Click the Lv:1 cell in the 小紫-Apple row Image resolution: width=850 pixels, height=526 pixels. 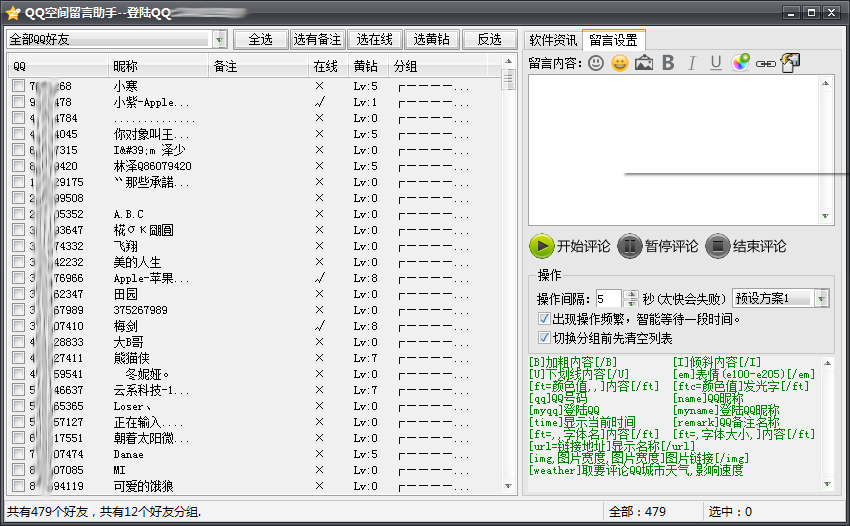coord(365,102)
